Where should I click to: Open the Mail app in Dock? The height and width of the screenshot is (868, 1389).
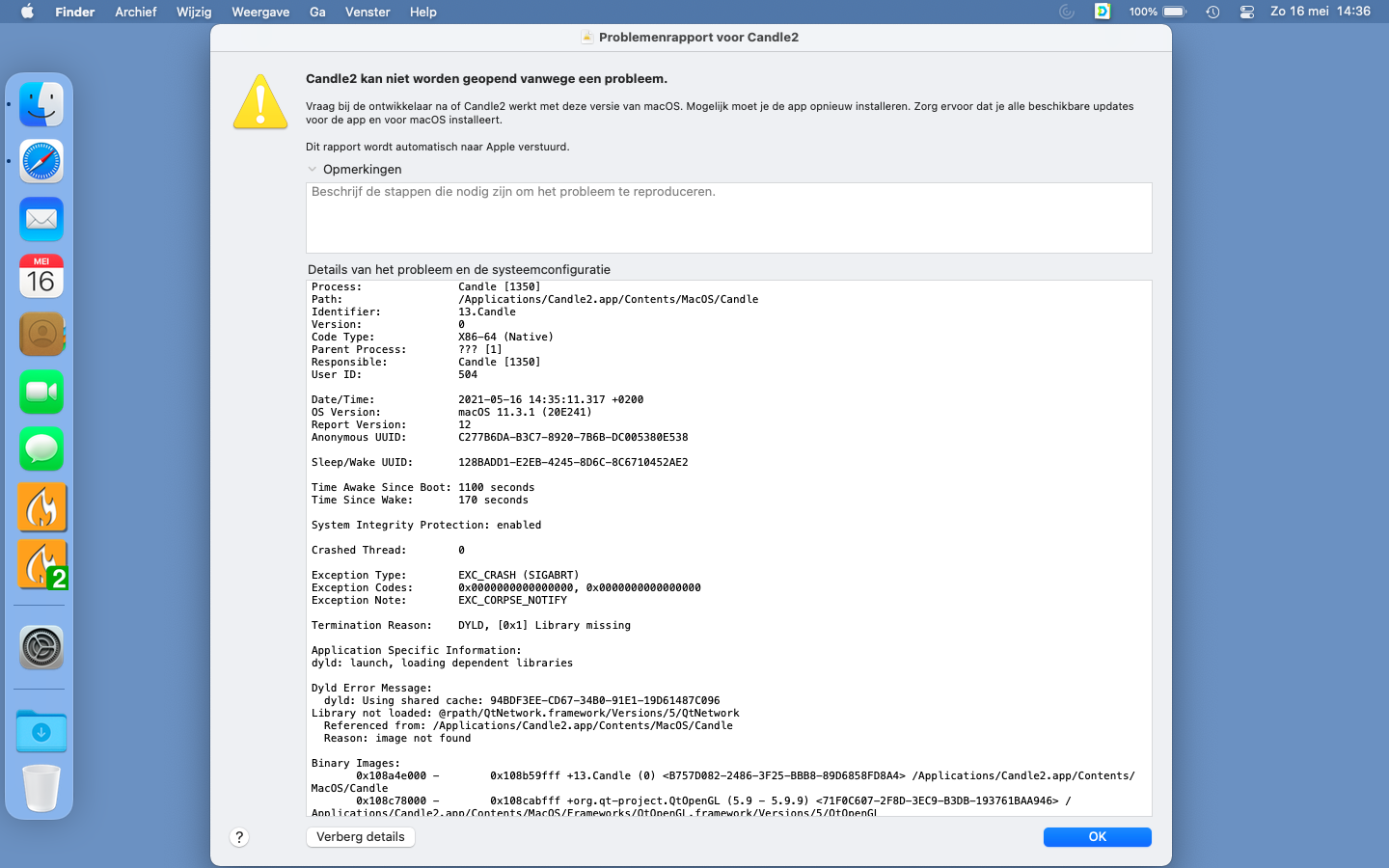tap(41, 219)
